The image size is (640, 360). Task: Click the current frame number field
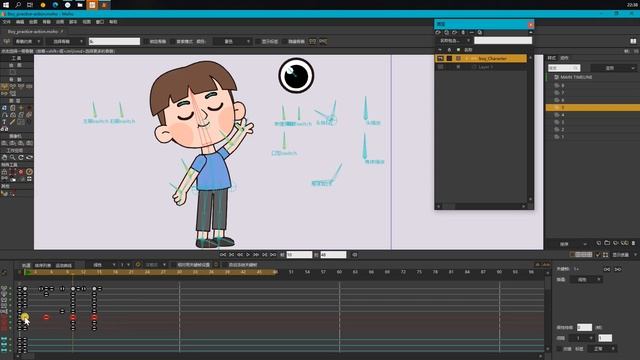pos(299,255)
